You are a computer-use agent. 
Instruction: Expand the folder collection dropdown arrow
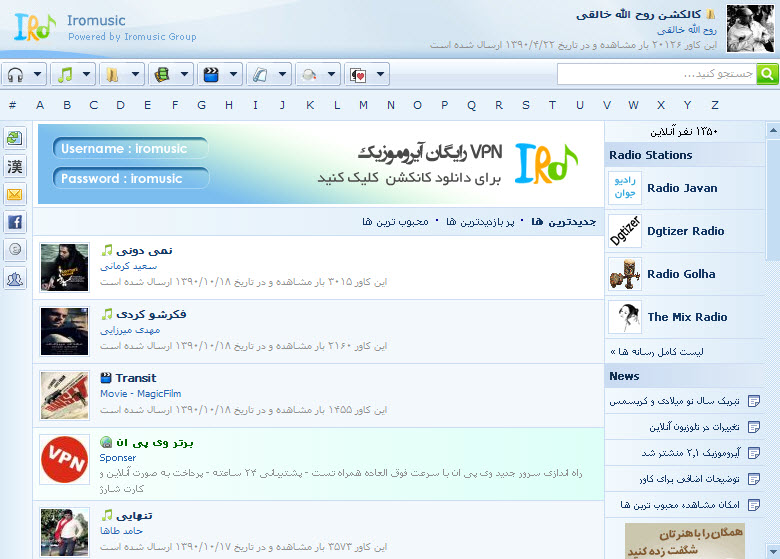[135, 75]
